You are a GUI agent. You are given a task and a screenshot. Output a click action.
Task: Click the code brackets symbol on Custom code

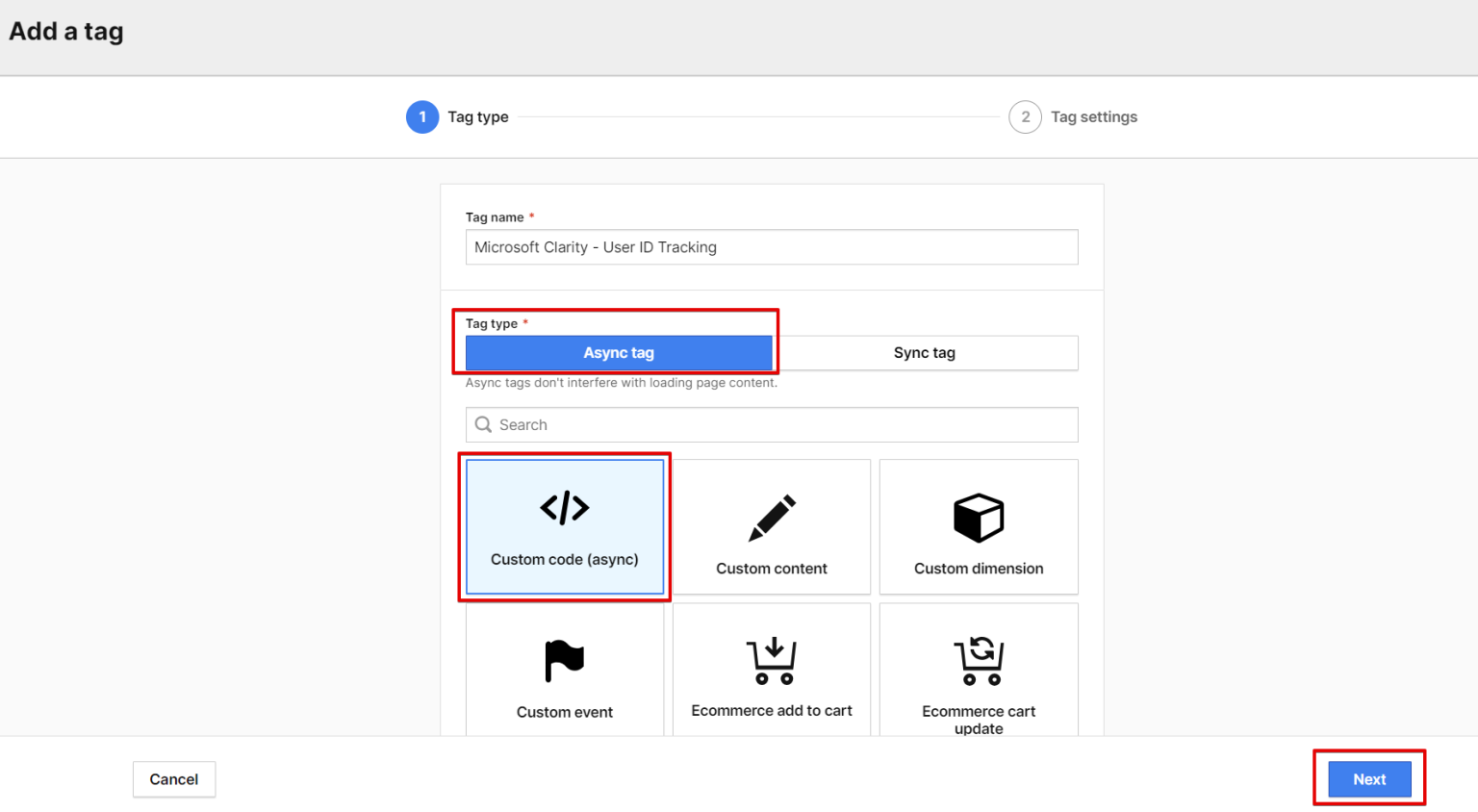[x=564, y=508]
